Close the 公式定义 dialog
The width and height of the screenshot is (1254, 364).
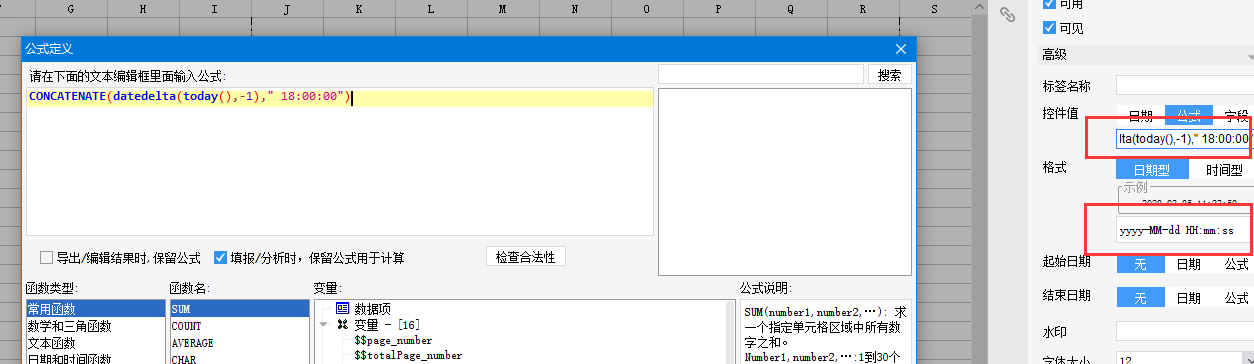[x=901, y=48]
